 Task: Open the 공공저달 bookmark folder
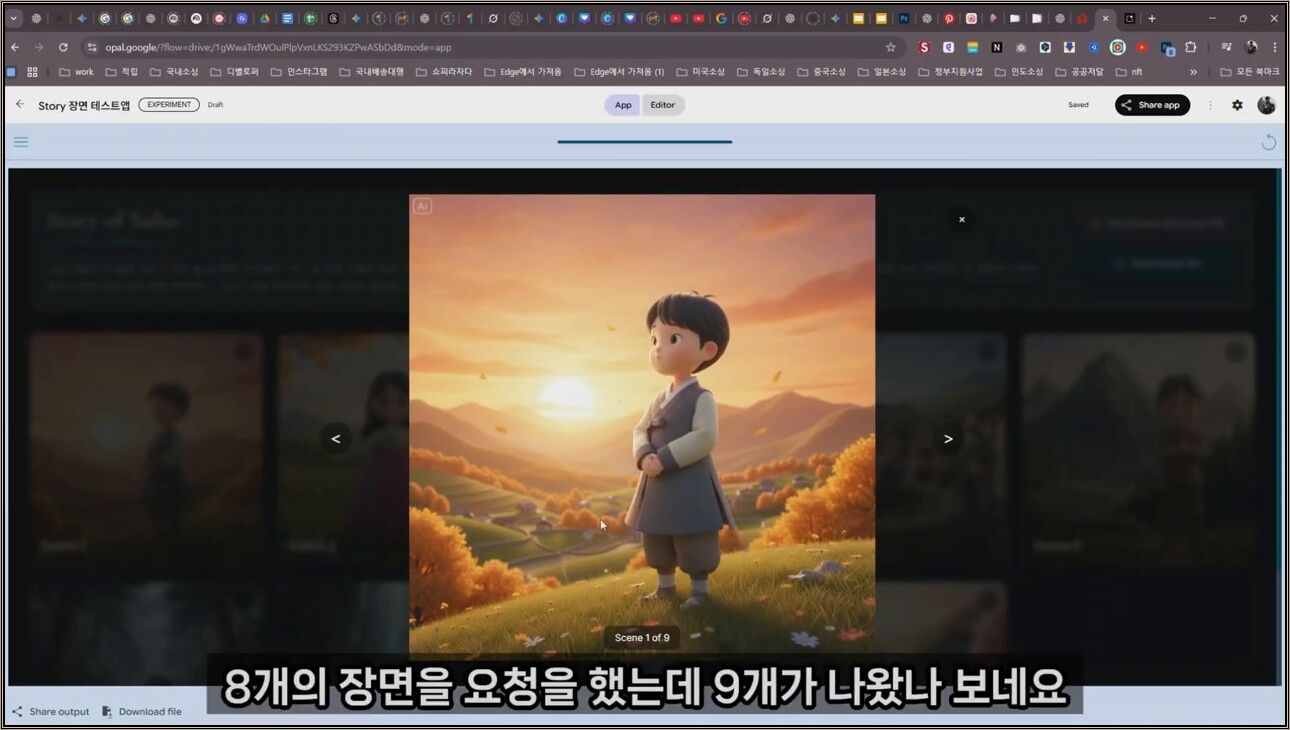point(1079,72)
